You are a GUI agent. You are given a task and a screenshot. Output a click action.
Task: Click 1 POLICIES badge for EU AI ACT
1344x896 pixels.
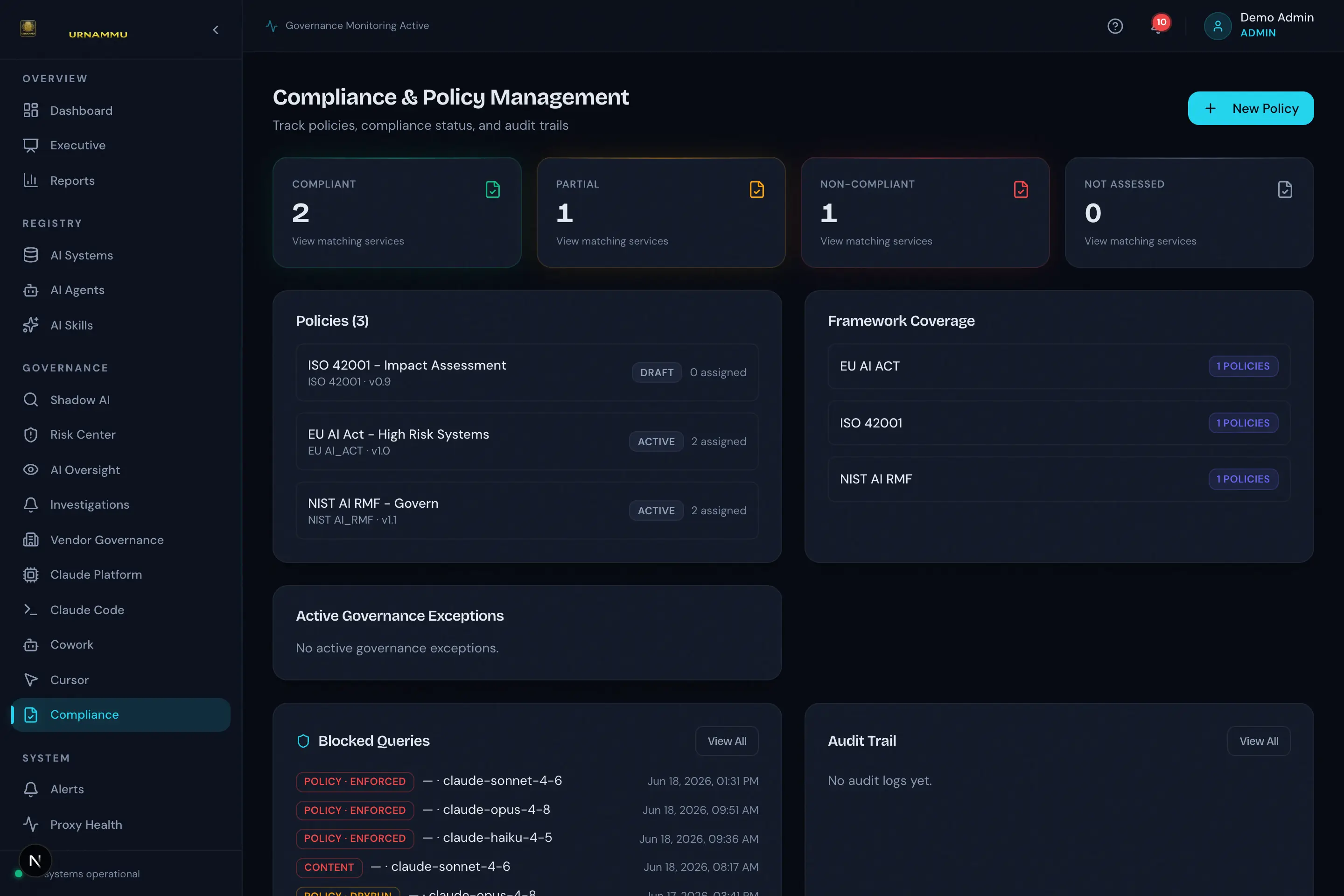[1243, 366]
